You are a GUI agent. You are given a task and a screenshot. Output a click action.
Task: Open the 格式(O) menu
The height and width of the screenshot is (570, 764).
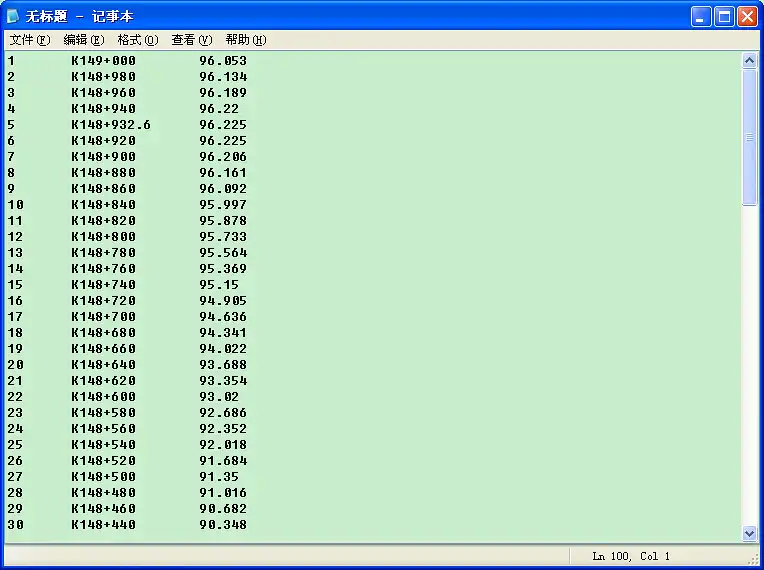pyautogui.click(x=137, y=40)
